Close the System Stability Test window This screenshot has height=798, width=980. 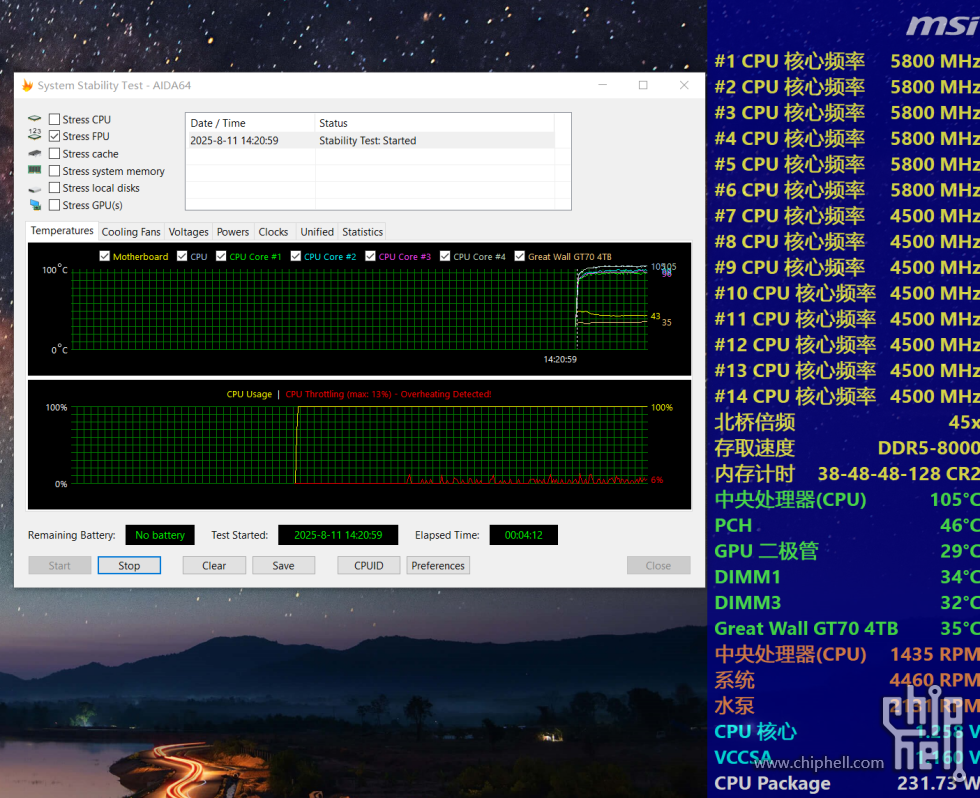coord(684,85)
